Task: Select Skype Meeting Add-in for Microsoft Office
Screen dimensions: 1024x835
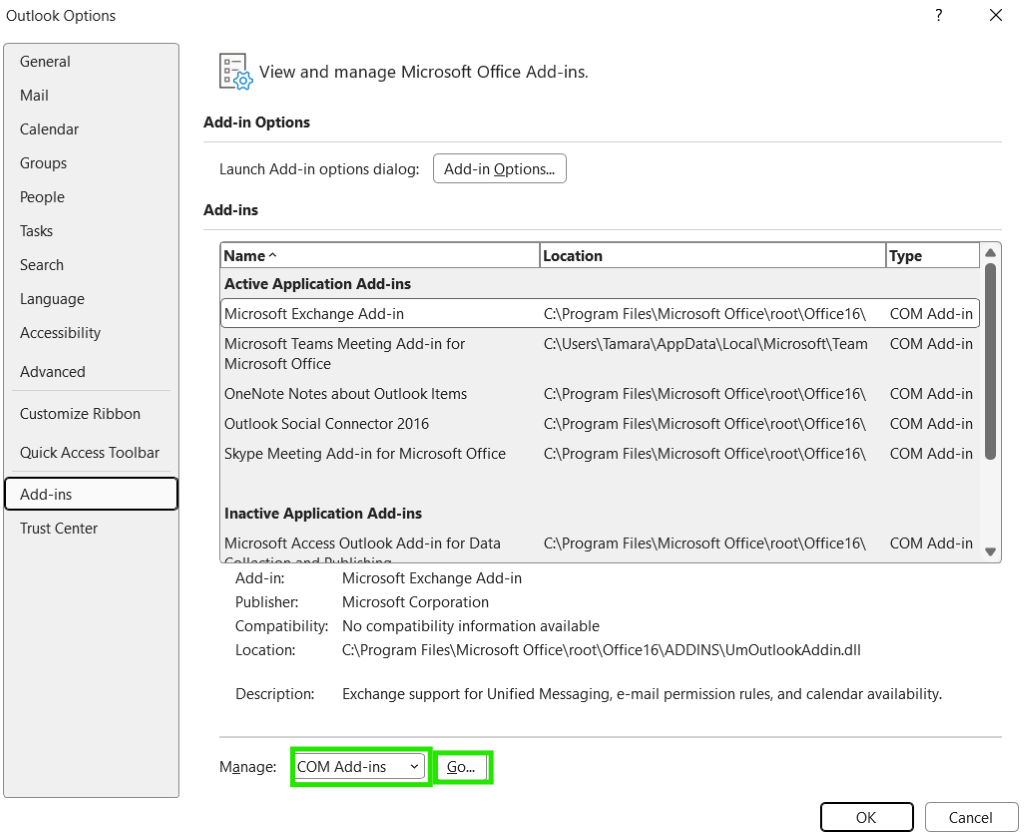Action: [600, 454]
